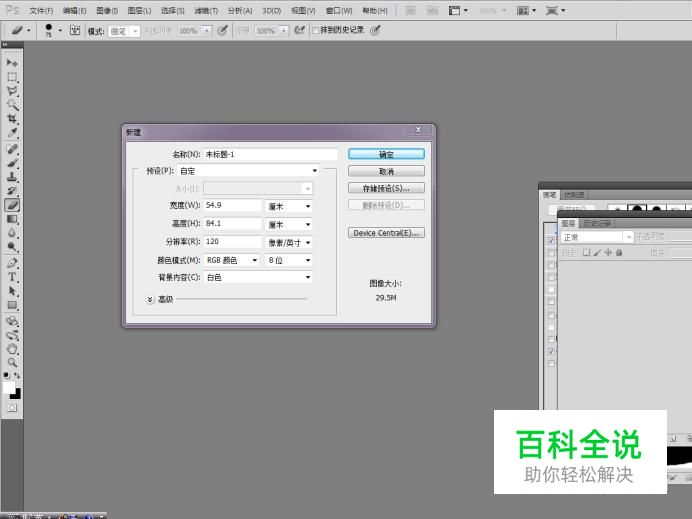Open the width unit 厘米 dropdown

[289, 206]
